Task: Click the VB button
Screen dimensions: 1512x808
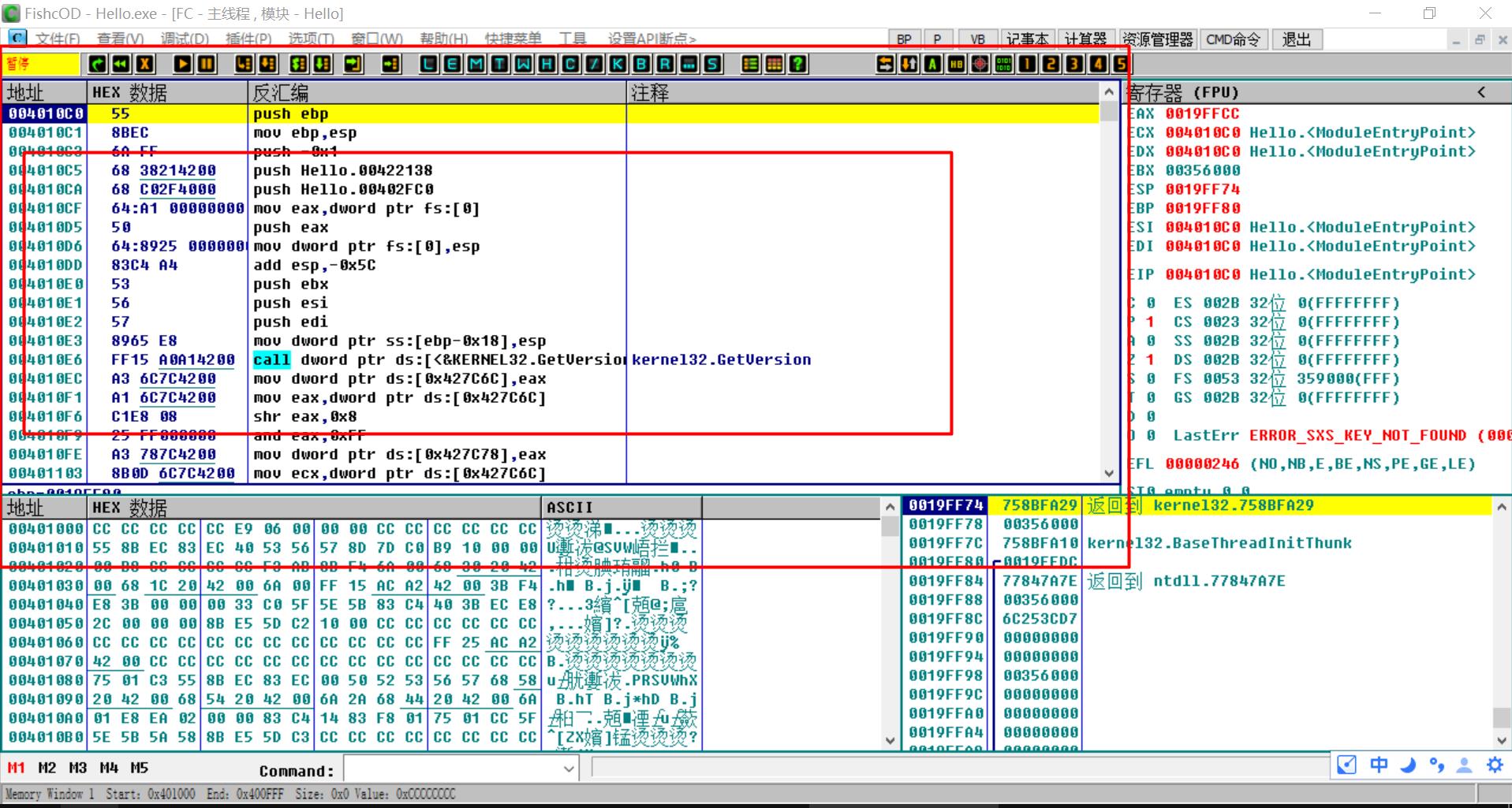Action: (977, 39)
